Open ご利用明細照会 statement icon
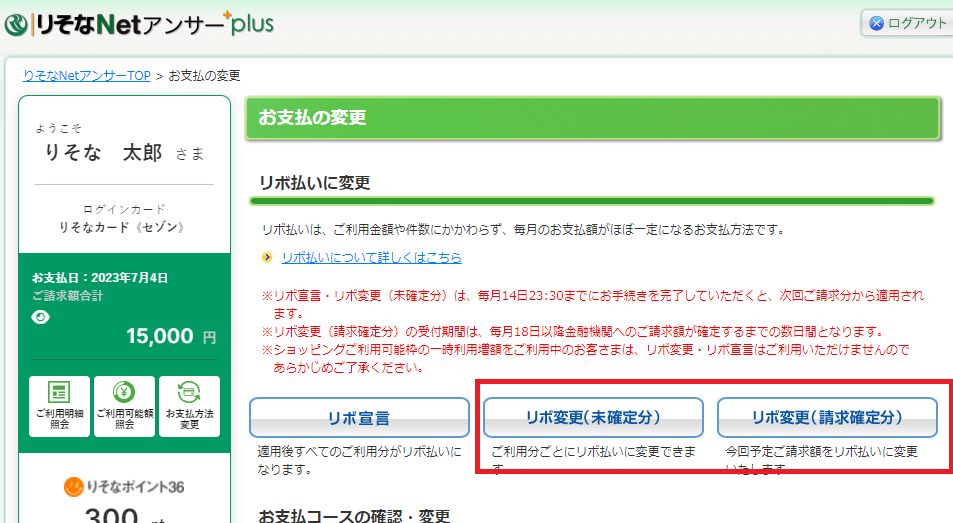This screenshot has width=953, height=523. 59,406
